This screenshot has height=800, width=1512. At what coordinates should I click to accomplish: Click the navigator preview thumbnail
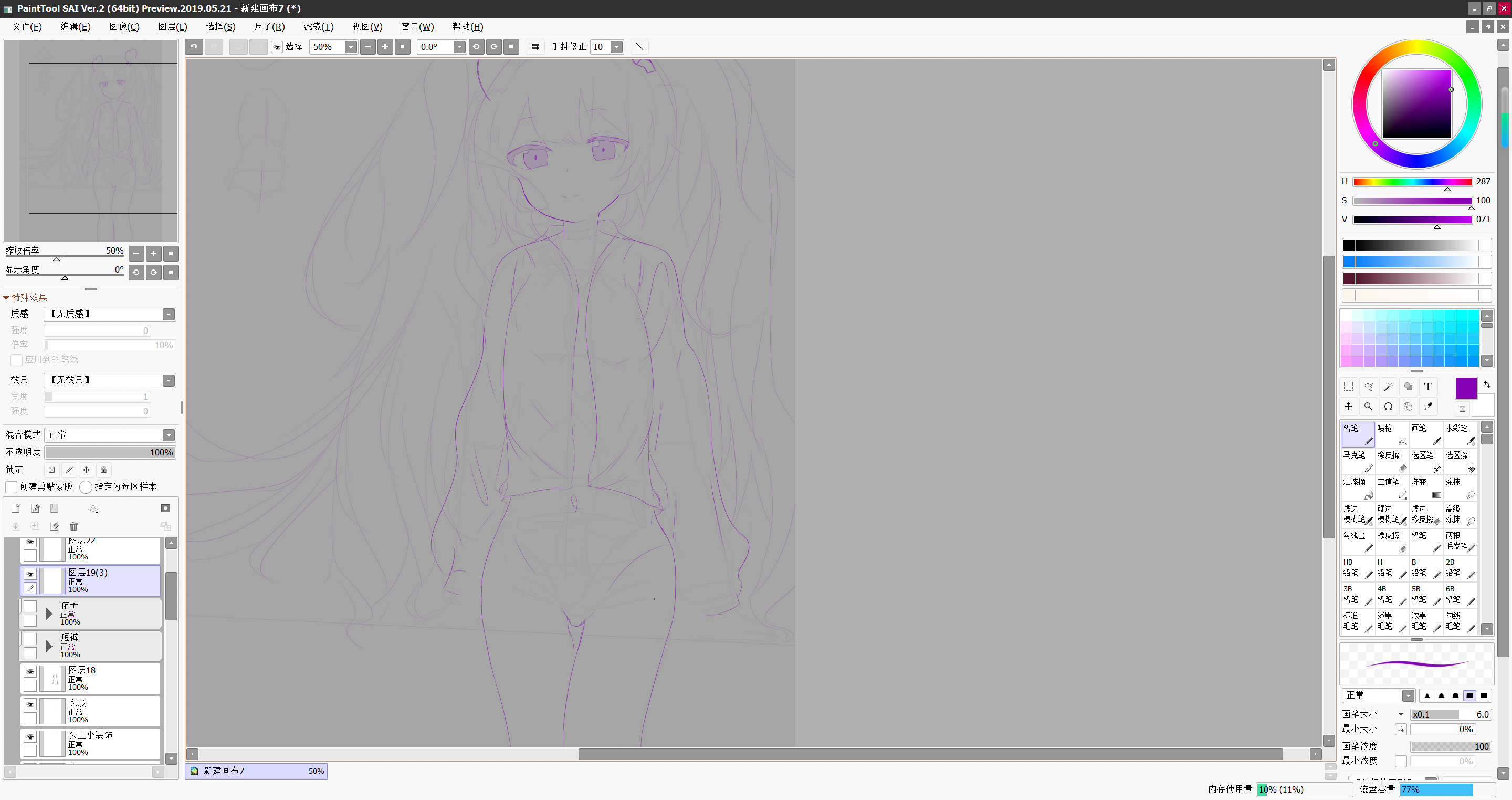91,141
